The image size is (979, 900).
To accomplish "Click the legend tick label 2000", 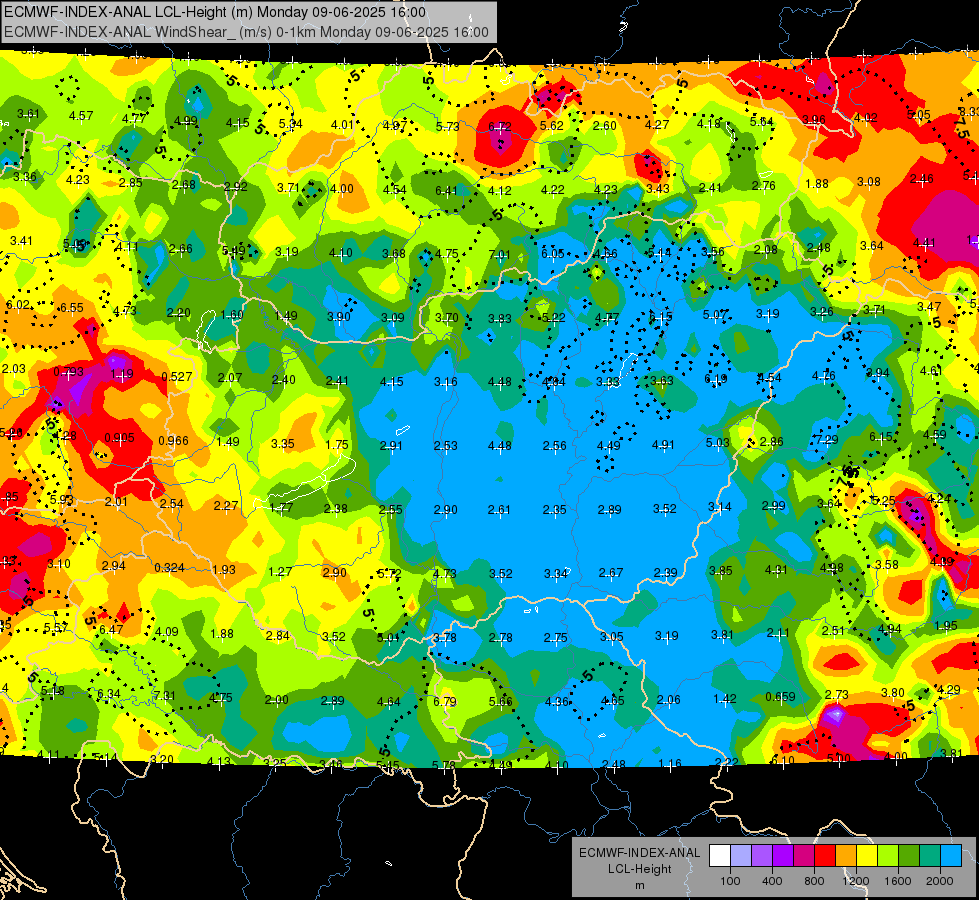I will (940, 881).
